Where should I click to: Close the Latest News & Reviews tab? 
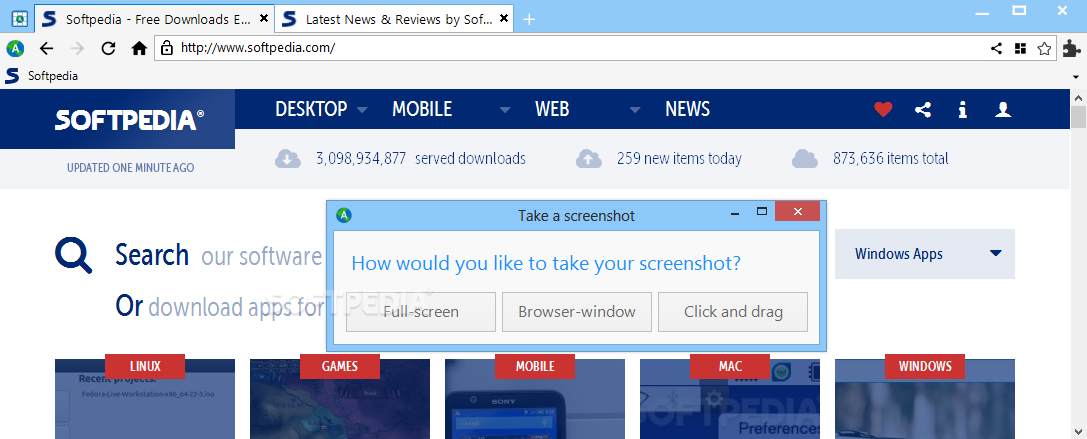(504, 19)
